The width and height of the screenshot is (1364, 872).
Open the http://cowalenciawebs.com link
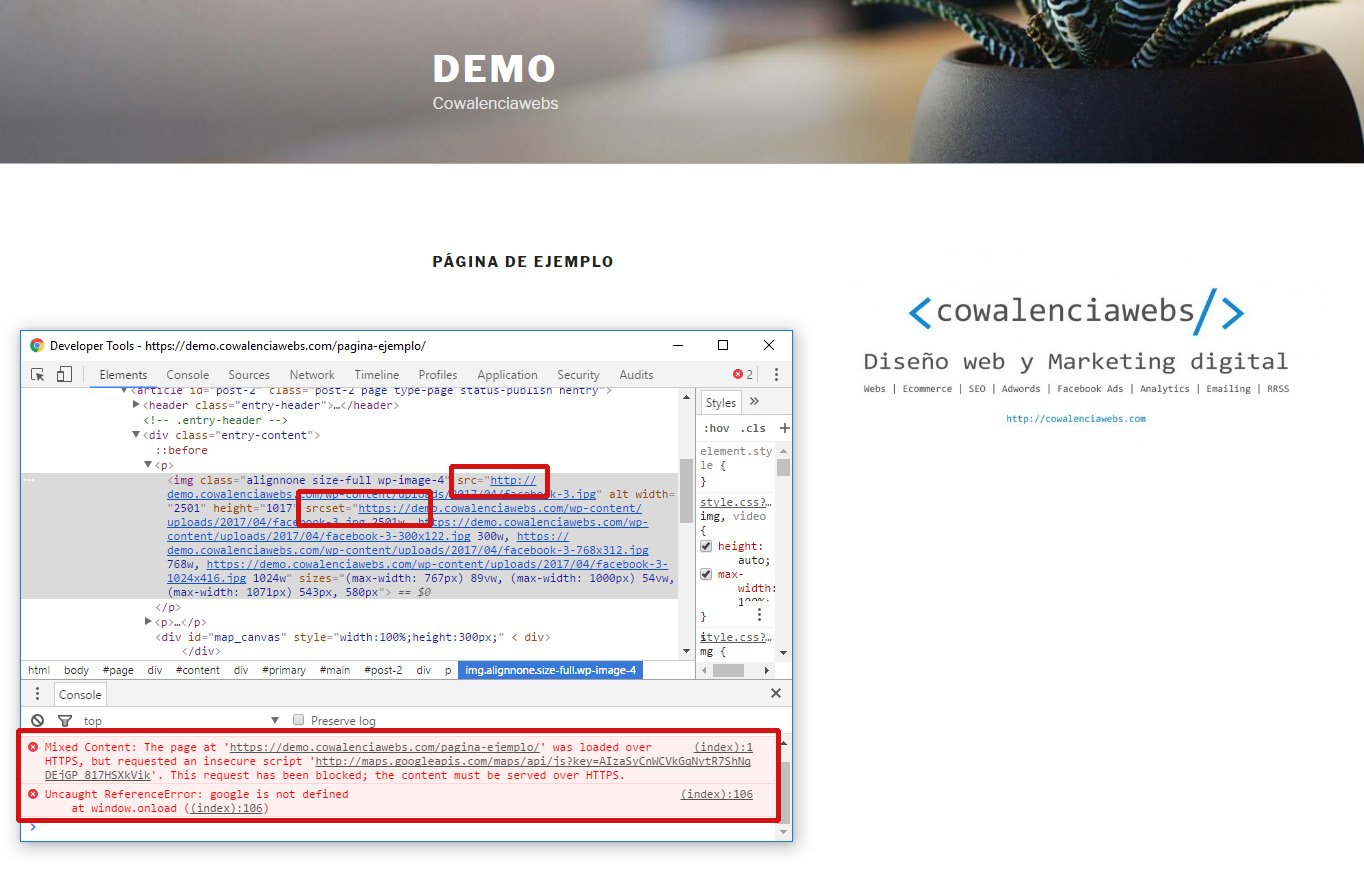1075,419
